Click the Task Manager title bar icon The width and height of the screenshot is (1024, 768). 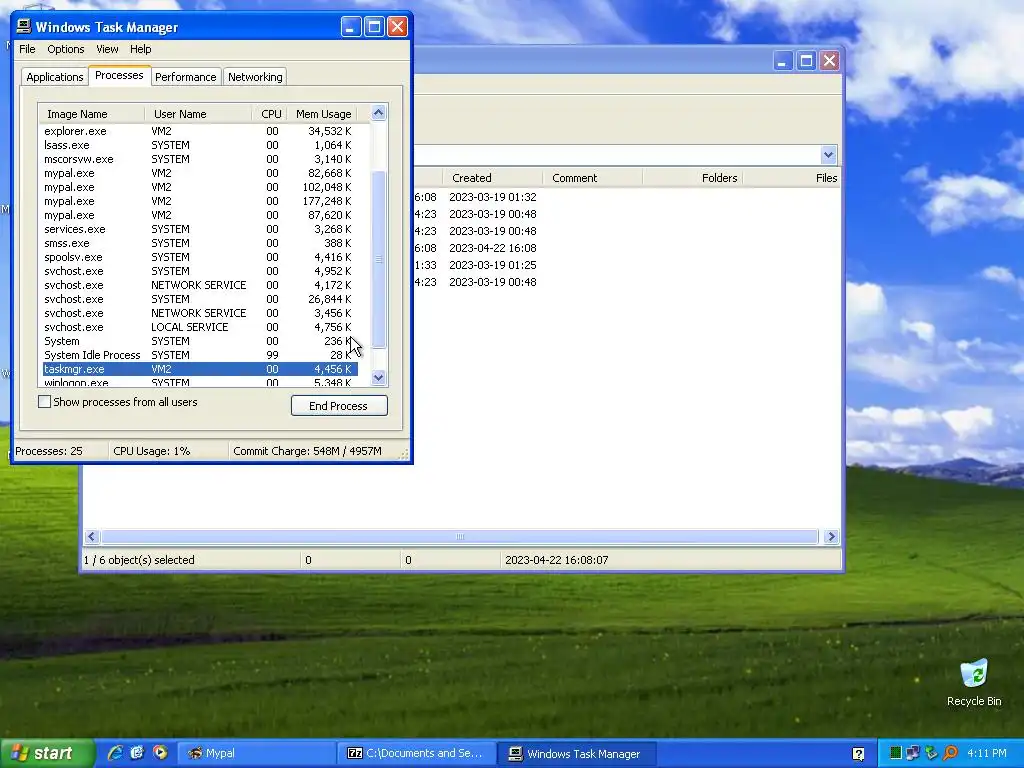pos(24,26)
